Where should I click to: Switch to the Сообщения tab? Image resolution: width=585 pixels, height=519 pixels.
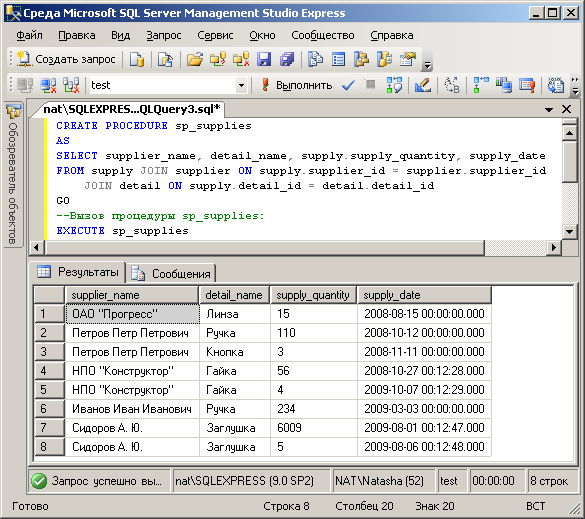click(x=172, y=274)
